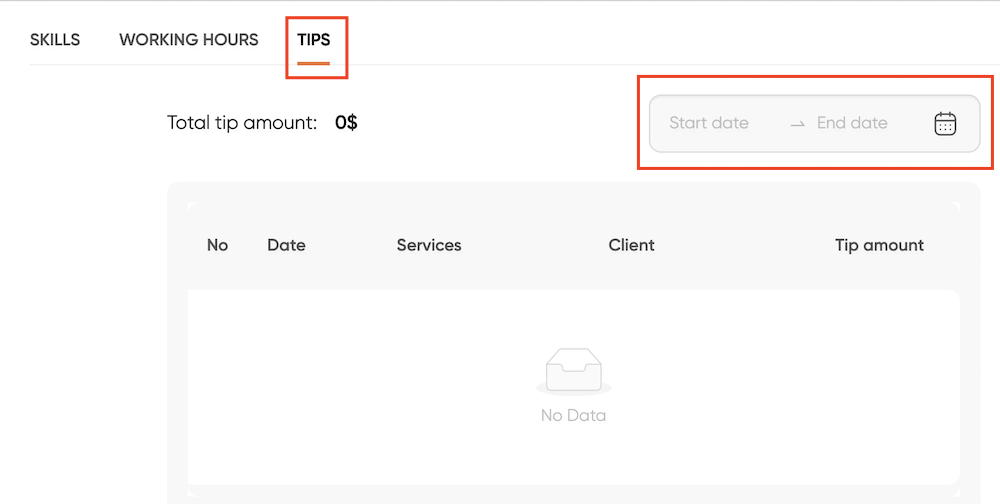The width and height of the screenshot is (1000, 504).
Task: Click the Client column header
Action: pos(631,245)
